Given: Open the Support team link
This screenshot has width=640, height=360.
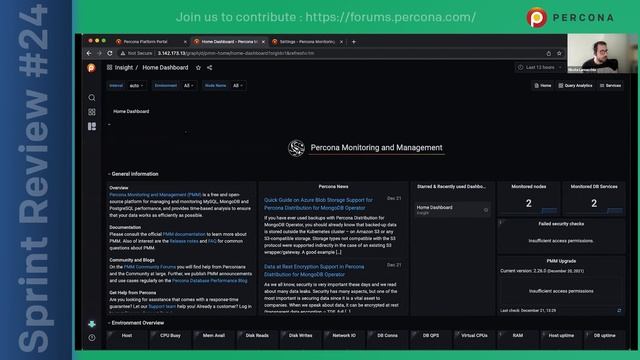Looking at the screenshot, I should click(x=162, y=307).
